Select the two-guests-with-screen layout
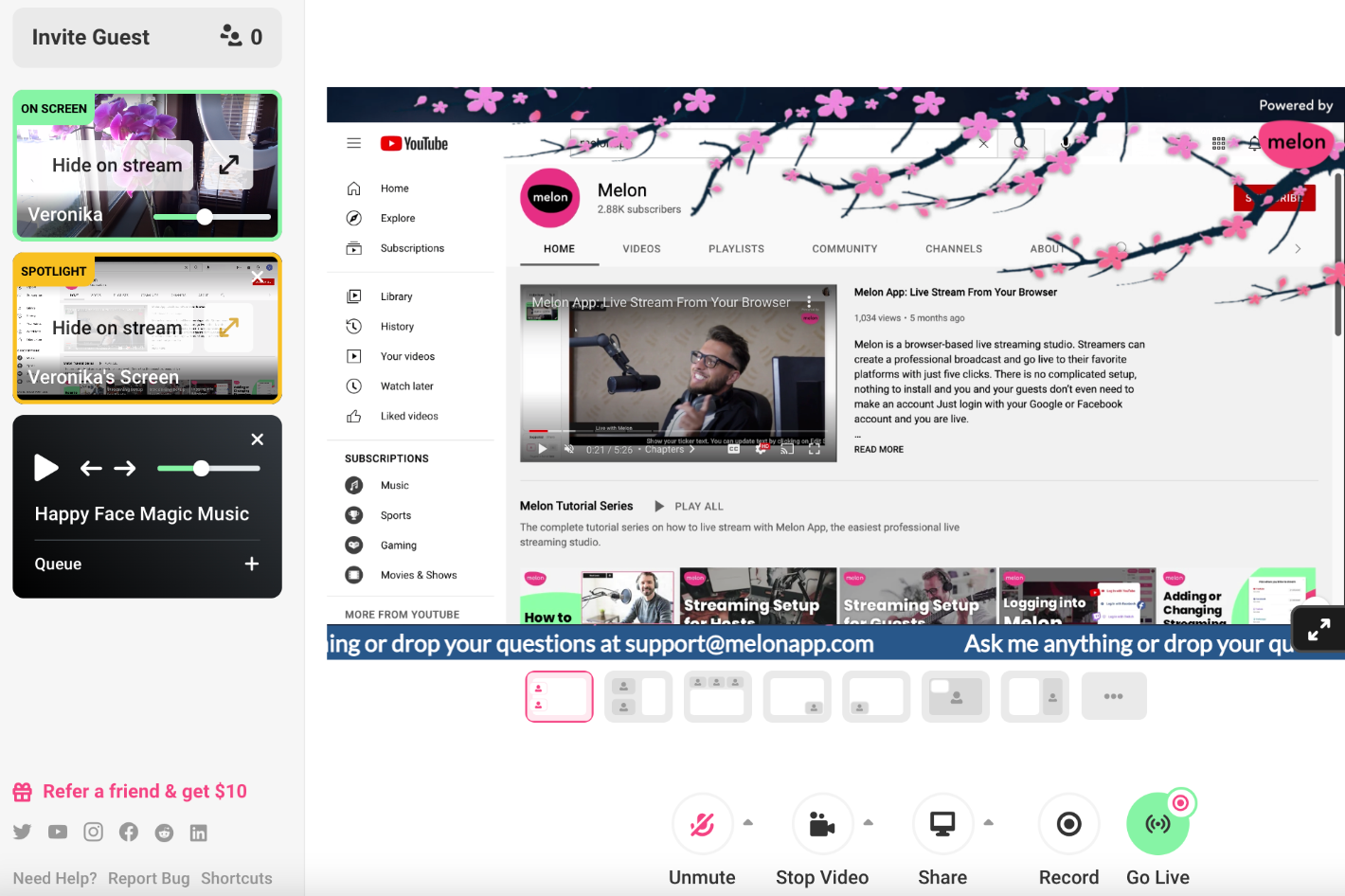The width and height of the screenshot is (1345, 896). point(638,696)
